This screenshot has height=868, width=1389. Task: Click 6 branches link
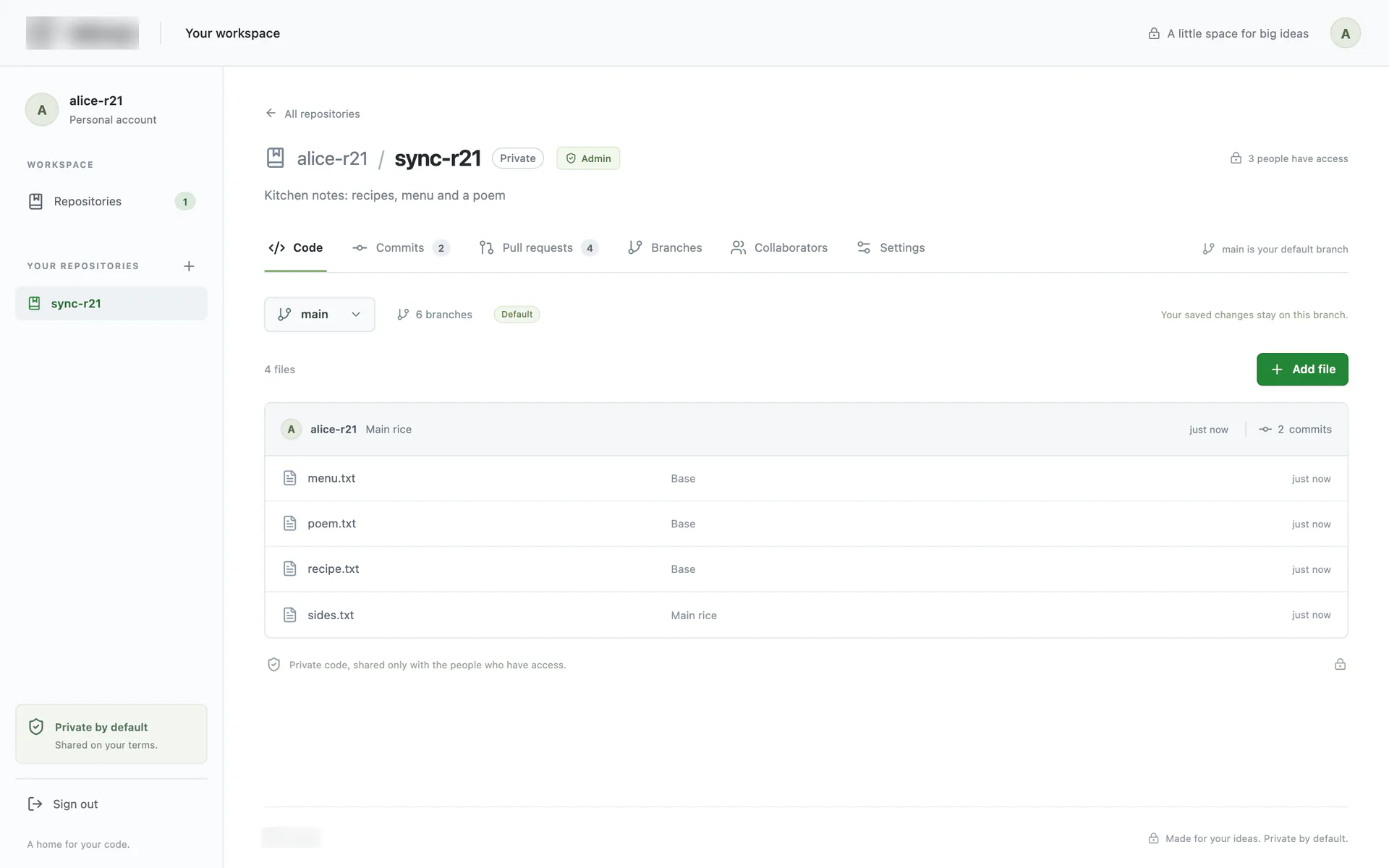pyautogui.click(x=435, y=315)
